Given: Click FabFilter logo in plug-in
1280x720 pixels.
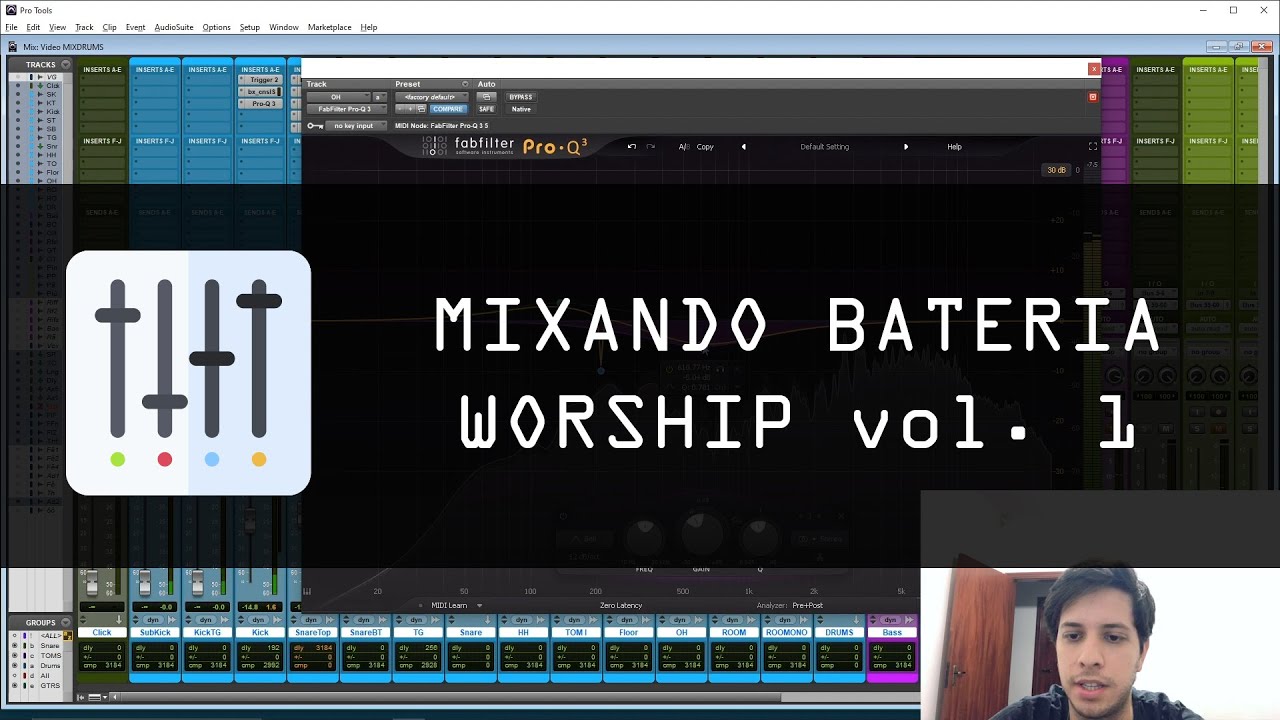Looking at the screenshot, I should point(435,147).
